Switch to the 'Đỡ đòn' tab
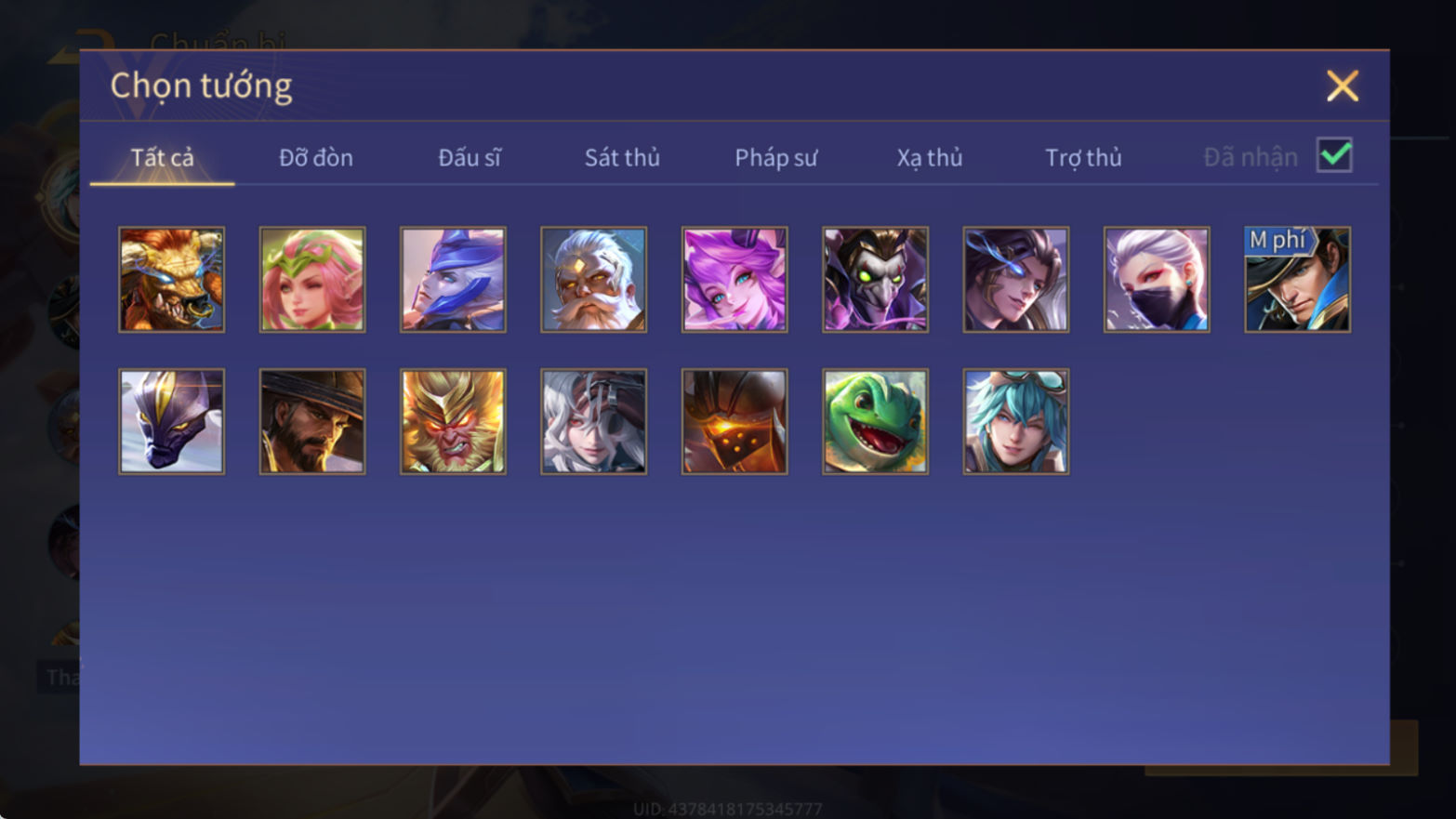 [x=316, y=158]
